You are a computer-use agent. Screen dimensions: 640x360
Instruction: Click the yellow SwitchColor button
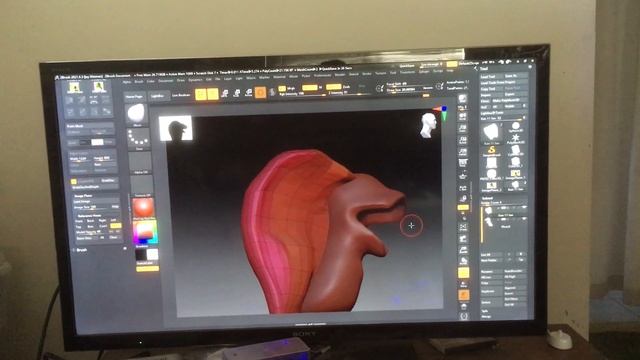coord(147,269)
